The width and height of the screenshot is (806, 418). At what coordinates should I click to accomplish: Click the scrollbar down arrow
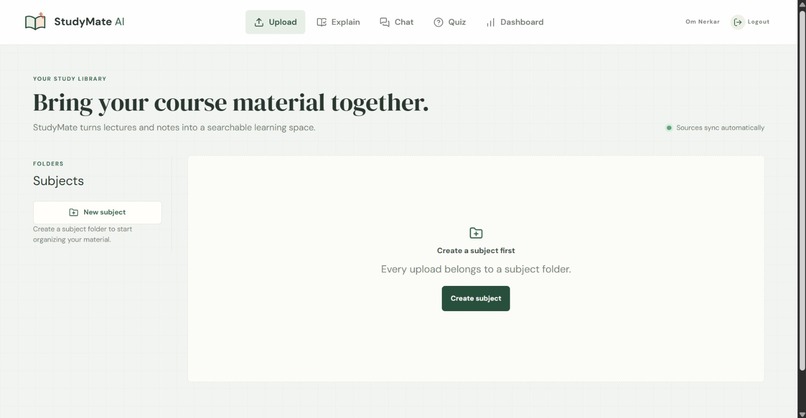click(801, 414)
